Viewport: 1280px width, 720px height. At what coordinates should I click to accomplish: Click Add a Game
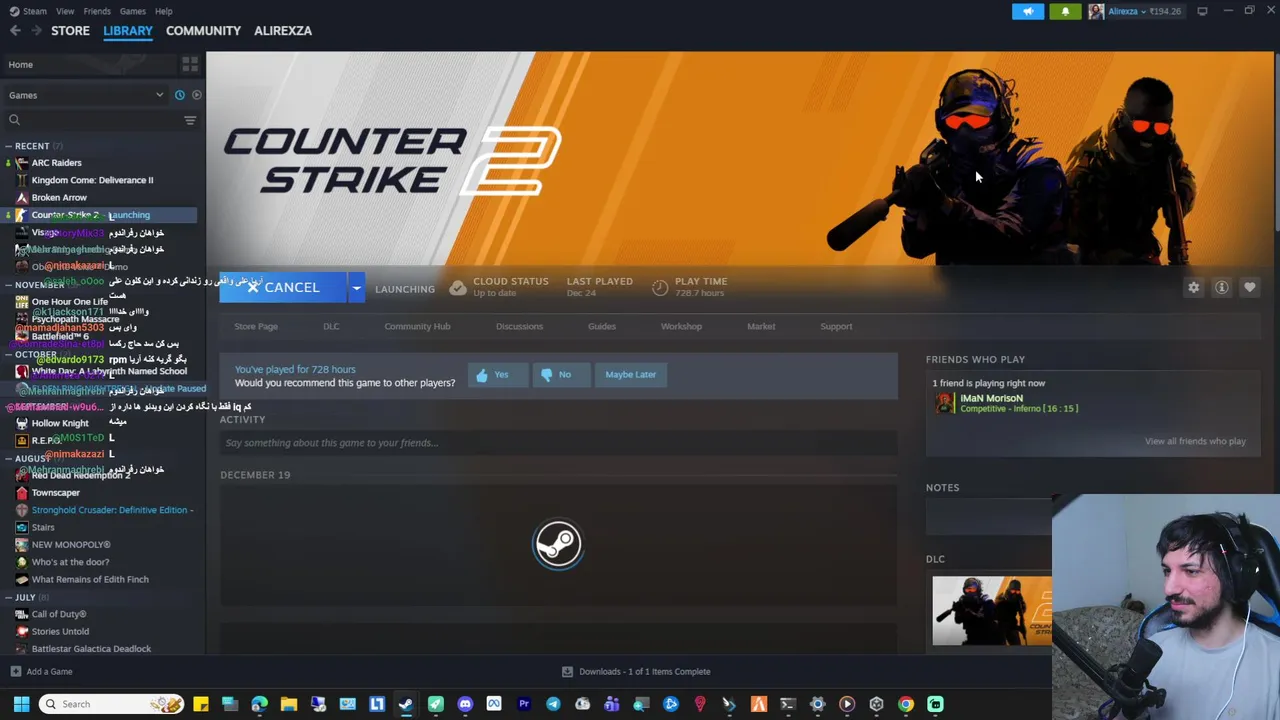[41, 672]
